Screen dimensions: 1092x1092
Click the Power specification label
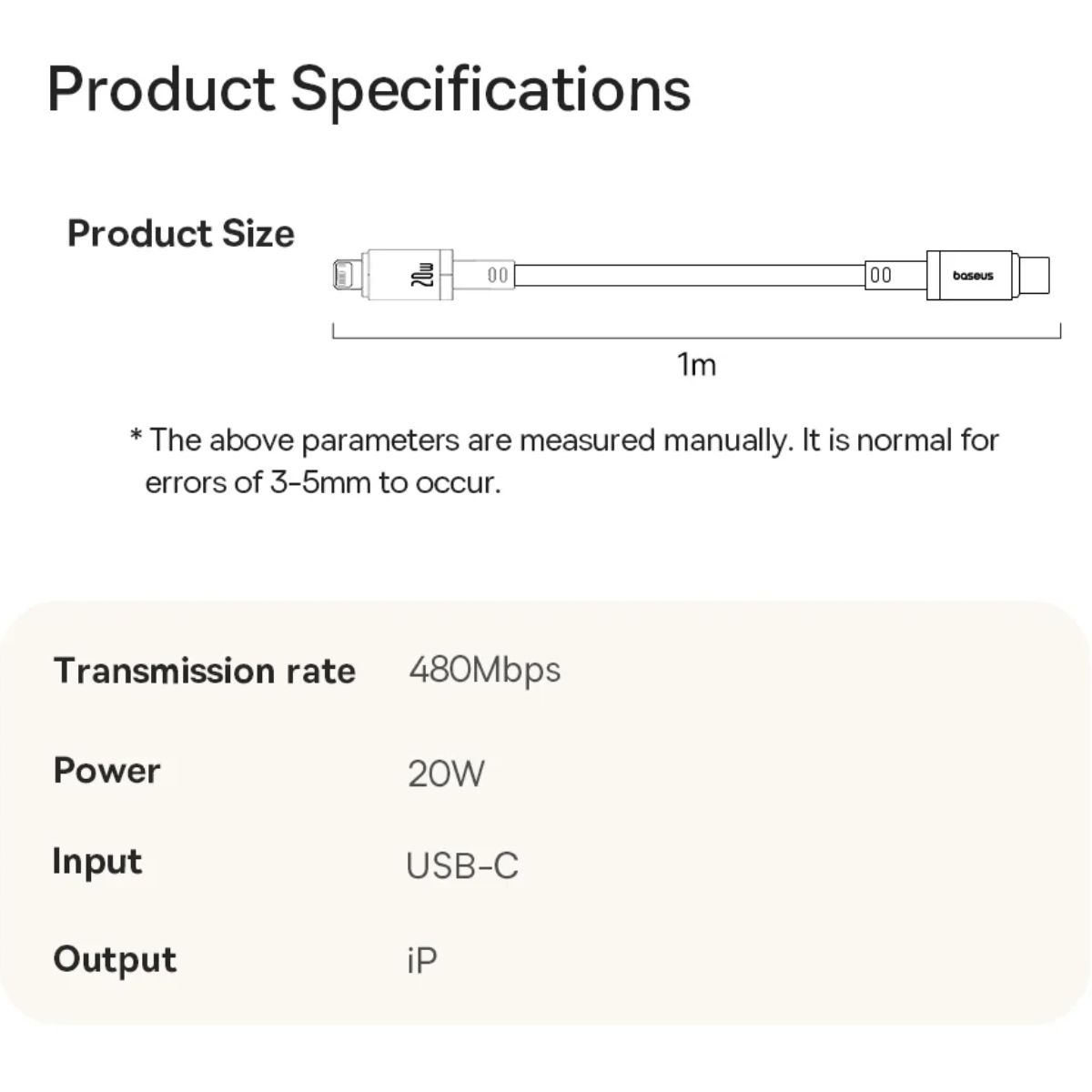106,771
